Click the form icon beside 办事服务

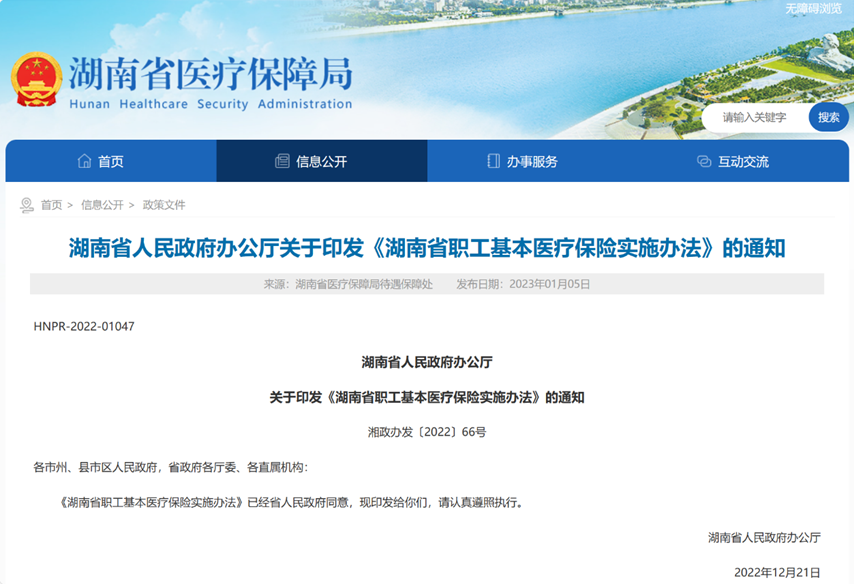(x=493, y=161)
